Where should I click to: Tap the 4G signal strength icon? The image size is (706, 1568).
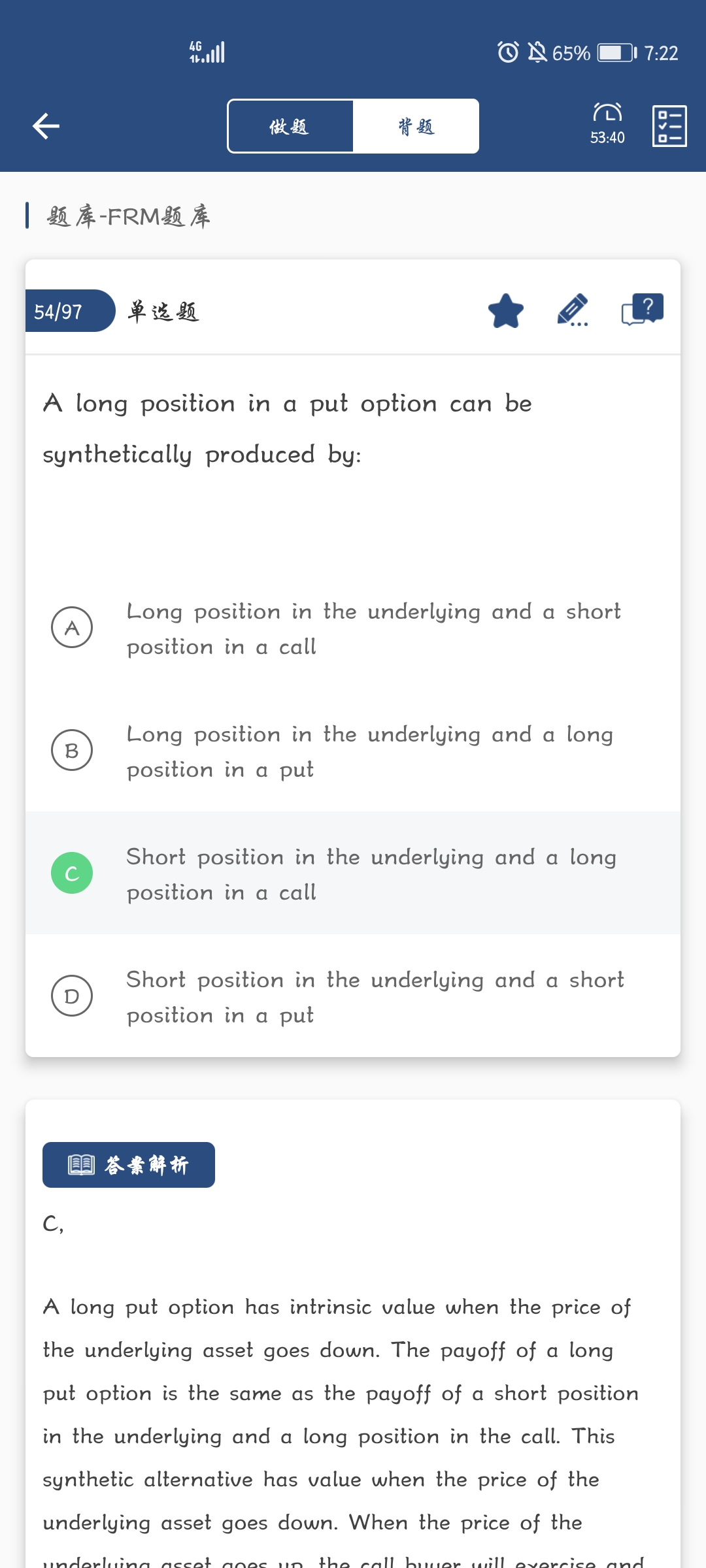[x=207, y=52]
